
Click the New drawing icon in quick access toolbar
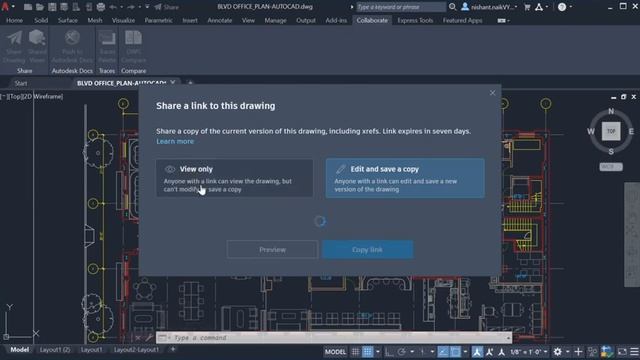pos(28,7)
